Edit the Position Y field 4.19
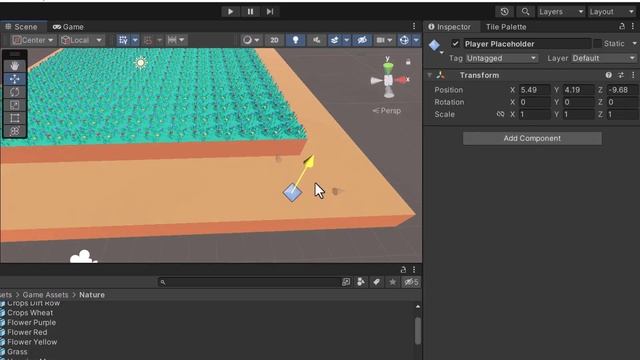The height and width of the screenshot is (360, 640). [x=578, y=90]
